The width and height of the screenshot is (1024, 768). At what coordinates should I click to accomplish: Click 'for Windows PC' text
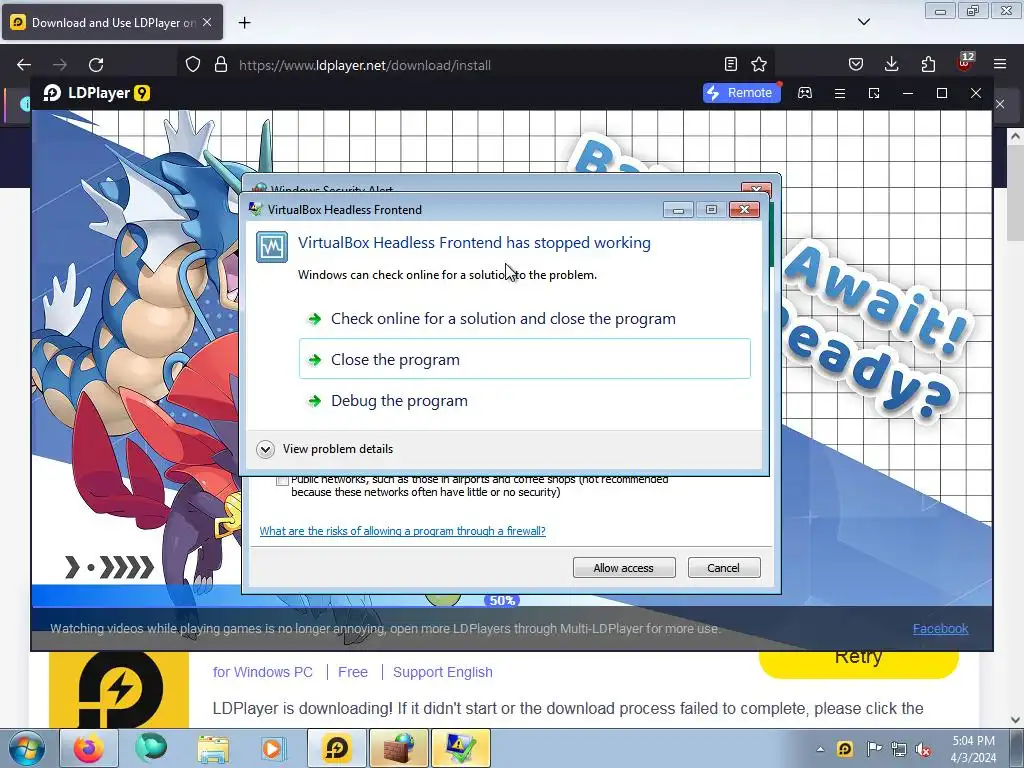tap(263, 672)
